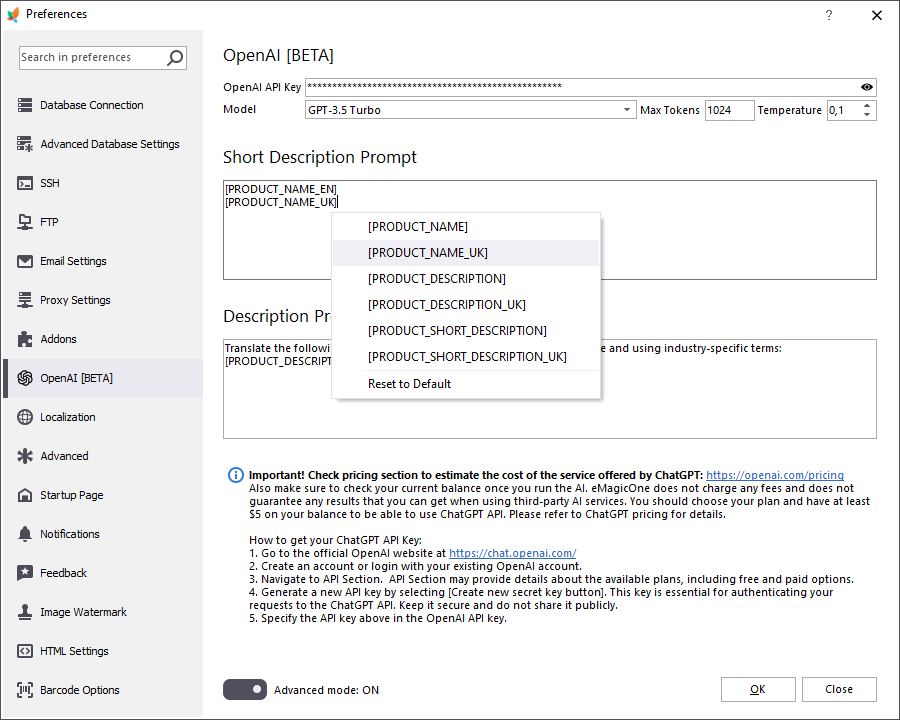
Task: Decrease Temperature with down arrow
Action: [867, 115]
